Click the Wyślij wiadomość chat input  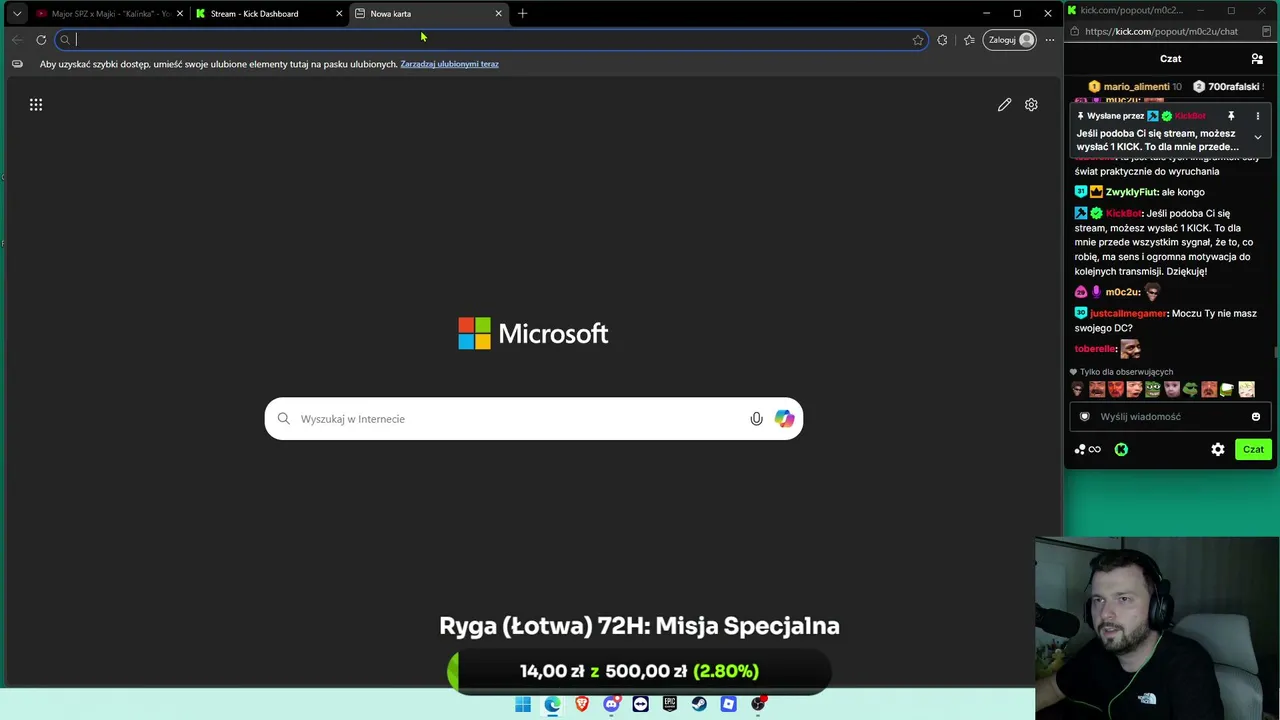1170,417
